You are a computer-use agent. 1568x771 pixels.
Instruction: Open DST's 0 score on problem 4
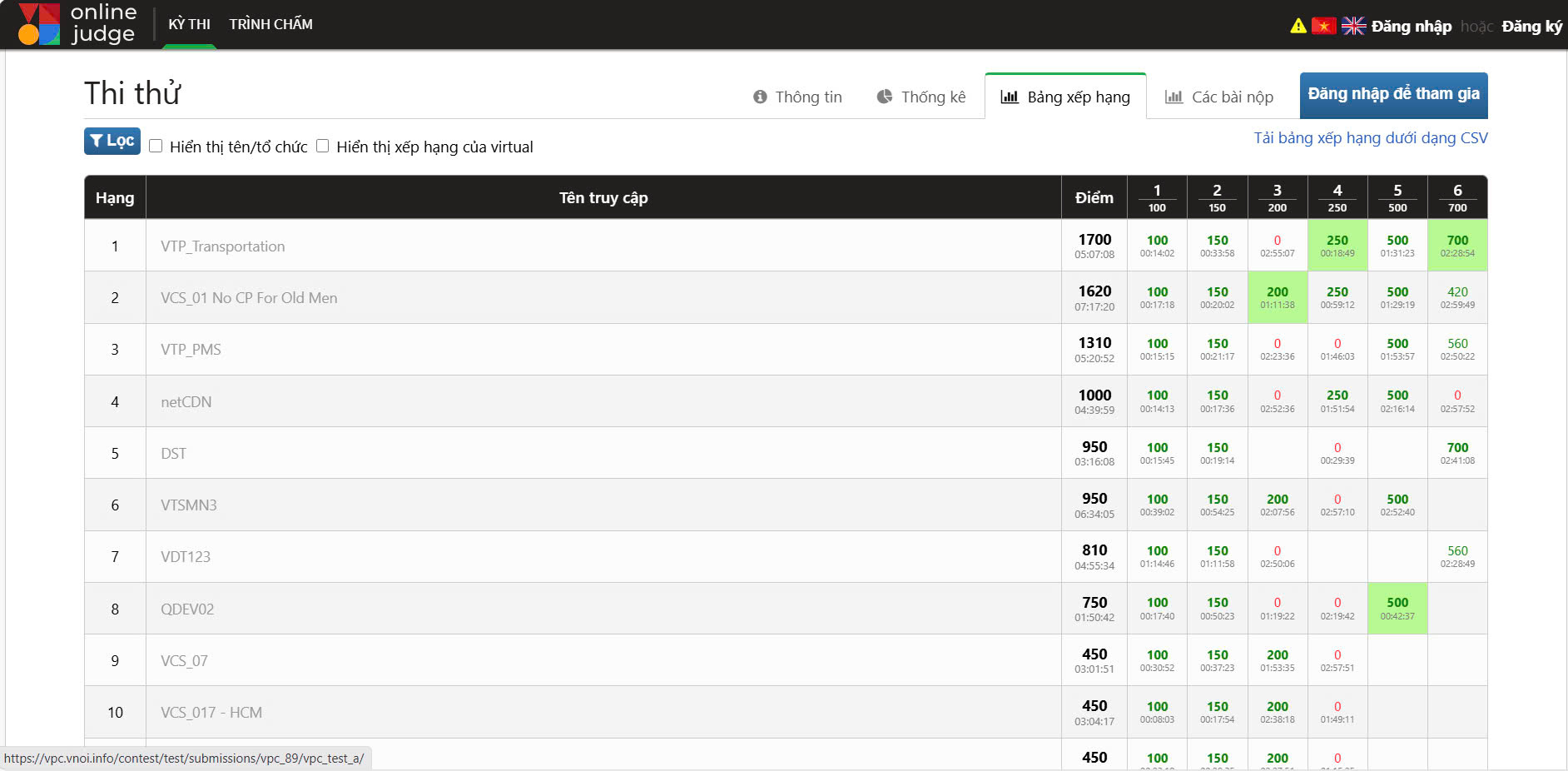coord(1337,453)
